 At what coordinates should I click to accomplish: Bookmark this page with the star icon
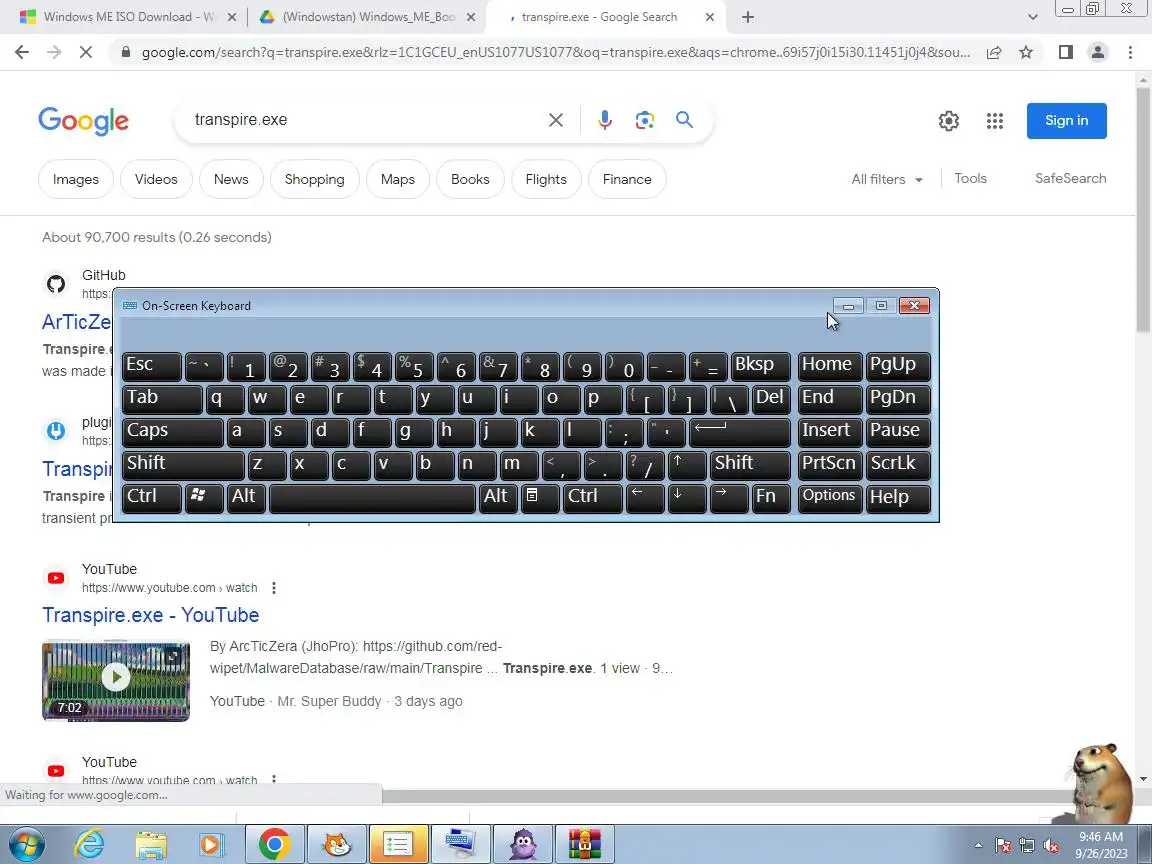(1026, 52)
